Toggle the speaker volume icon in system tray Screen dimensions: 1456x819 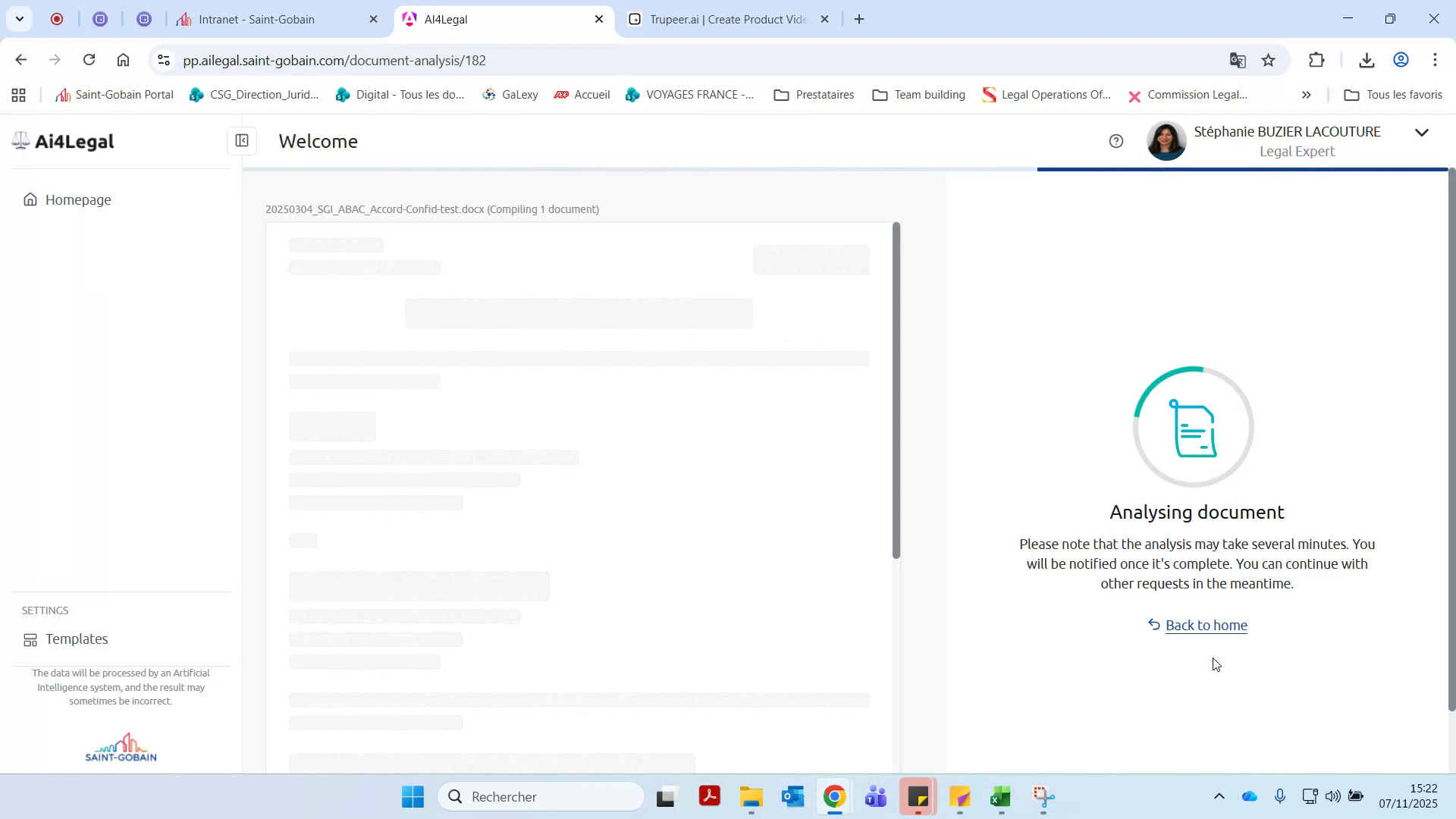(1334, 796)
